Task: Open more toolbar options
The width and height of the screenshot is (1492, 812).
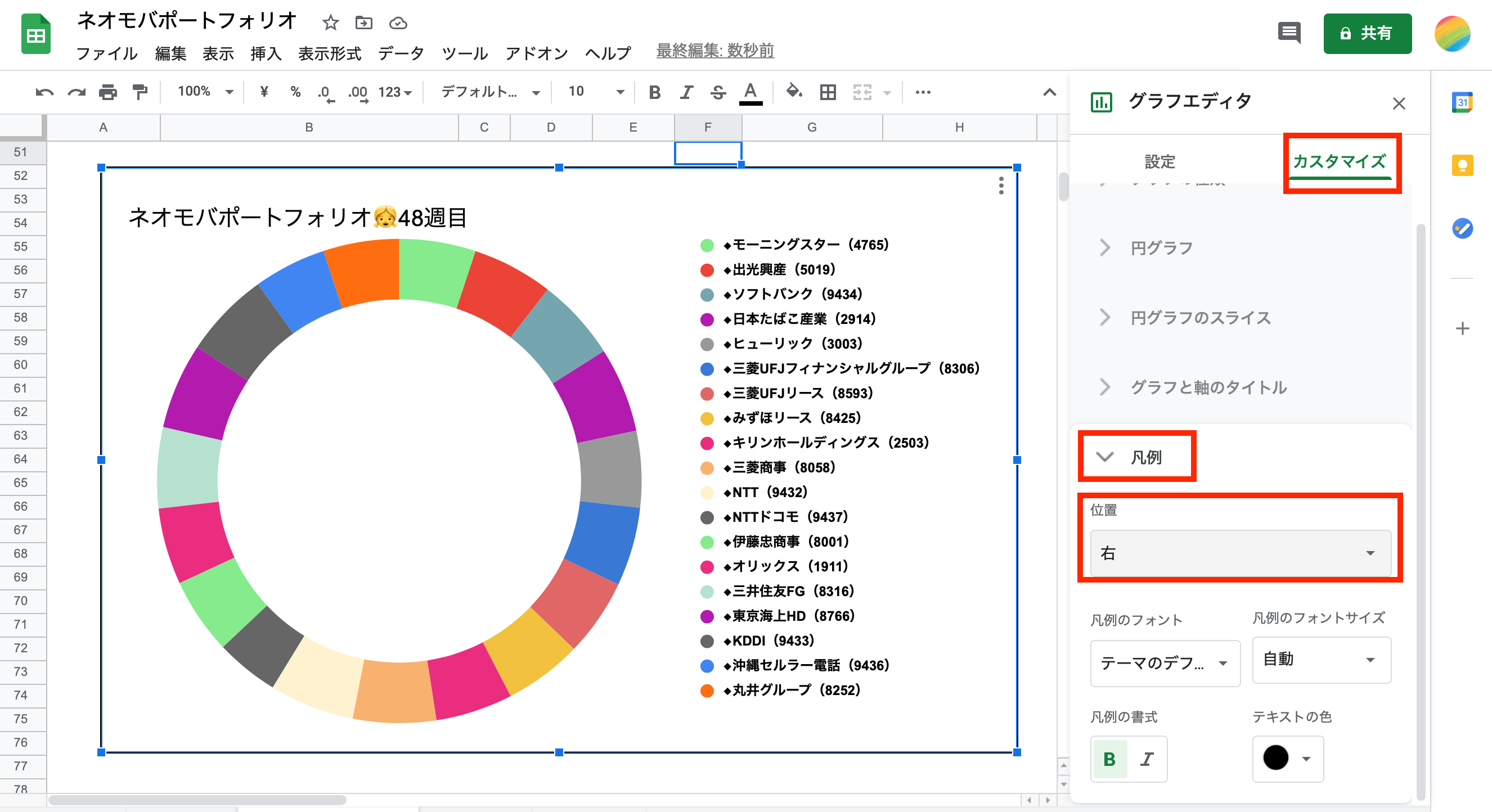Action: coord(923,92)
